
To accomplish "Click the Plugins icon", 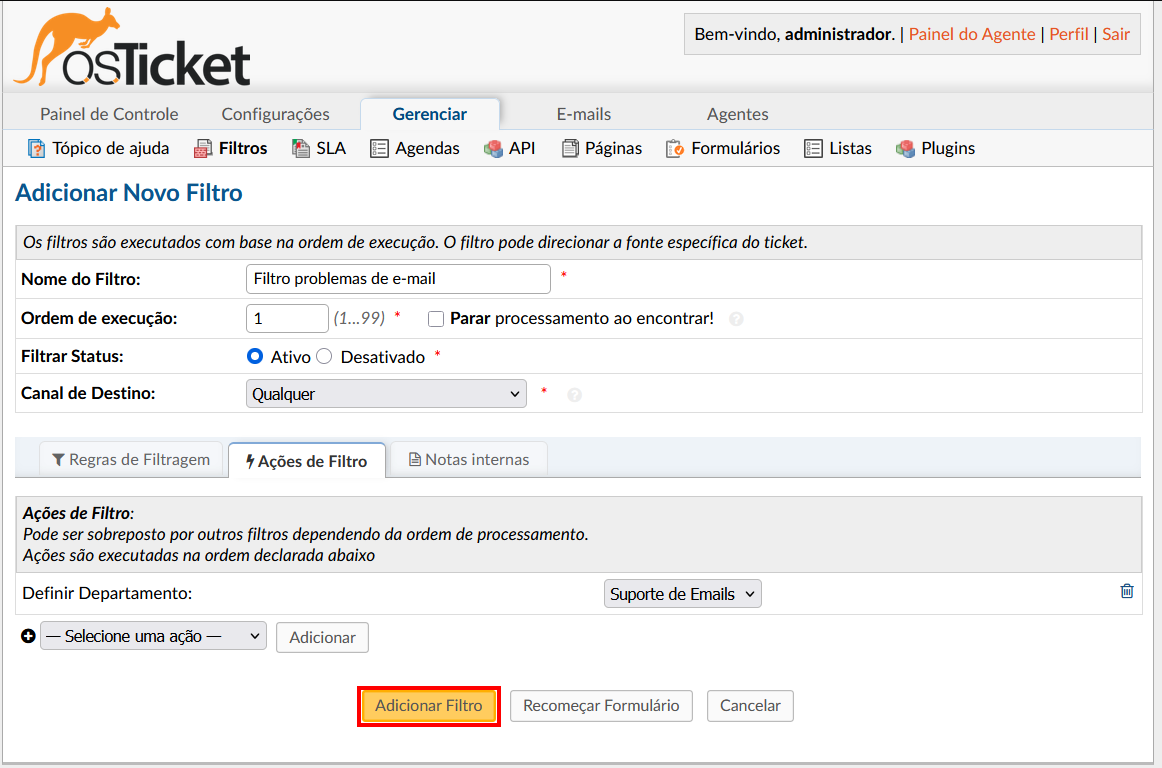I will (x=904, y=148).
